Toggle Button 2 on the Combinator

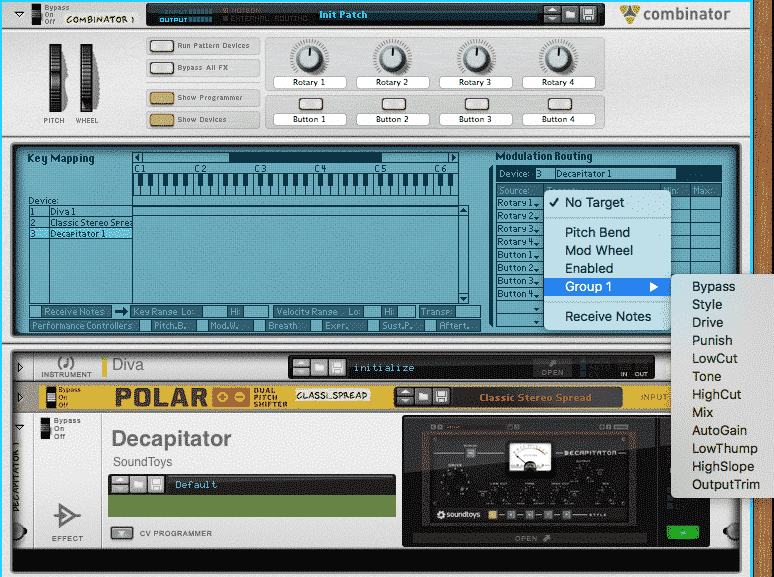[393, 104]
